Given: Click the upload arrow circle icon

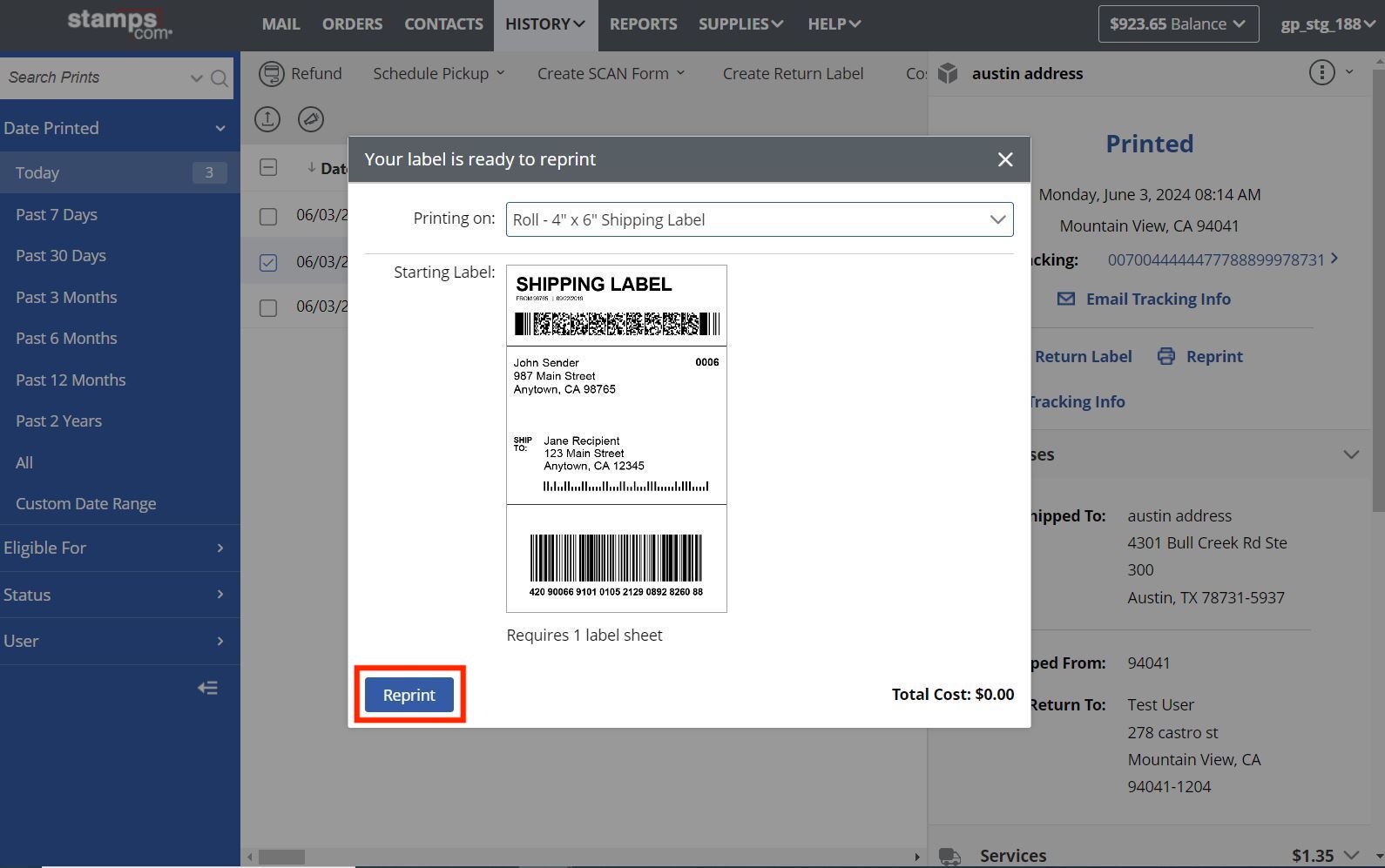Looking at the screenshot, I should click(267, 119).
